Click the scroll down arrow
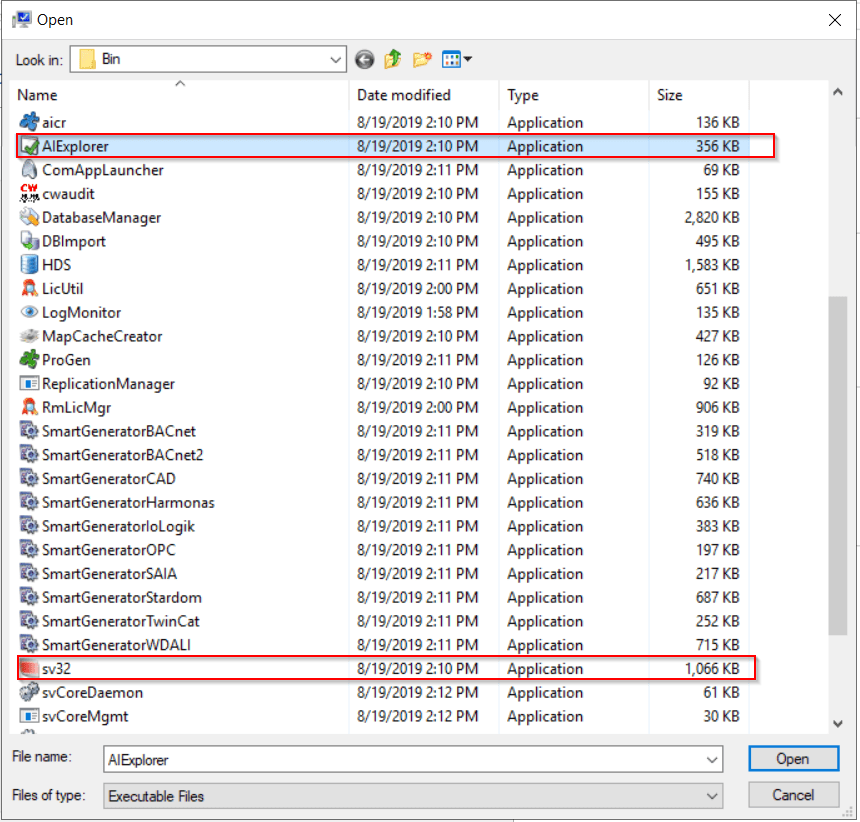 [x=838, y=723]
